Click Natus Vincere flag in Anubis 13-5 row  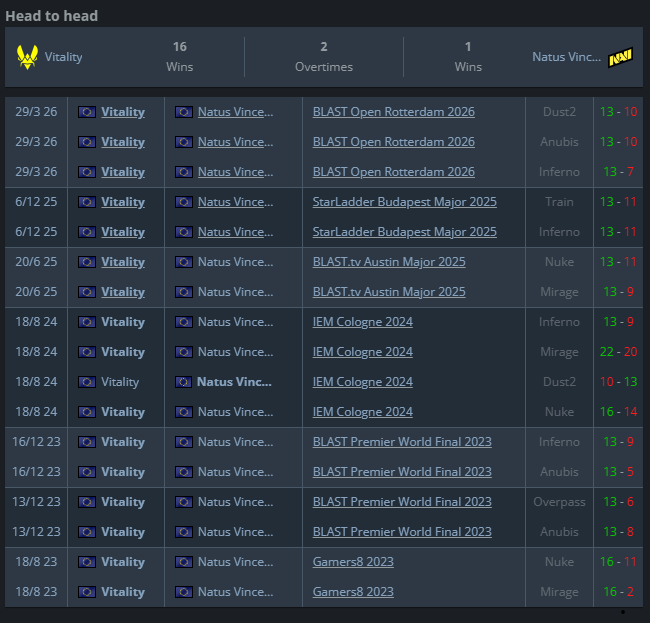184,472
